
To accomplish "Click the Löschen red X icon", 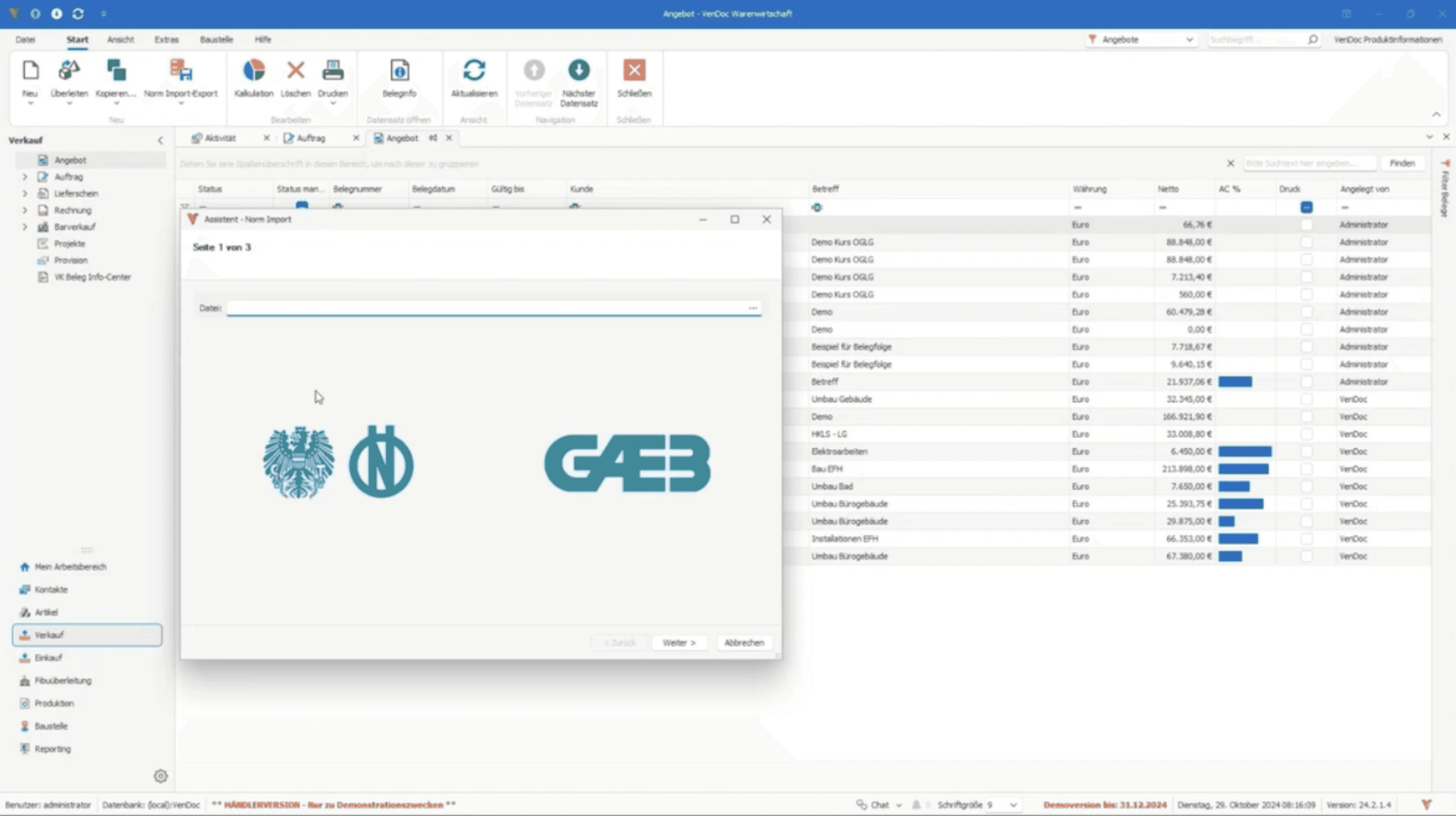I will 295,71.
